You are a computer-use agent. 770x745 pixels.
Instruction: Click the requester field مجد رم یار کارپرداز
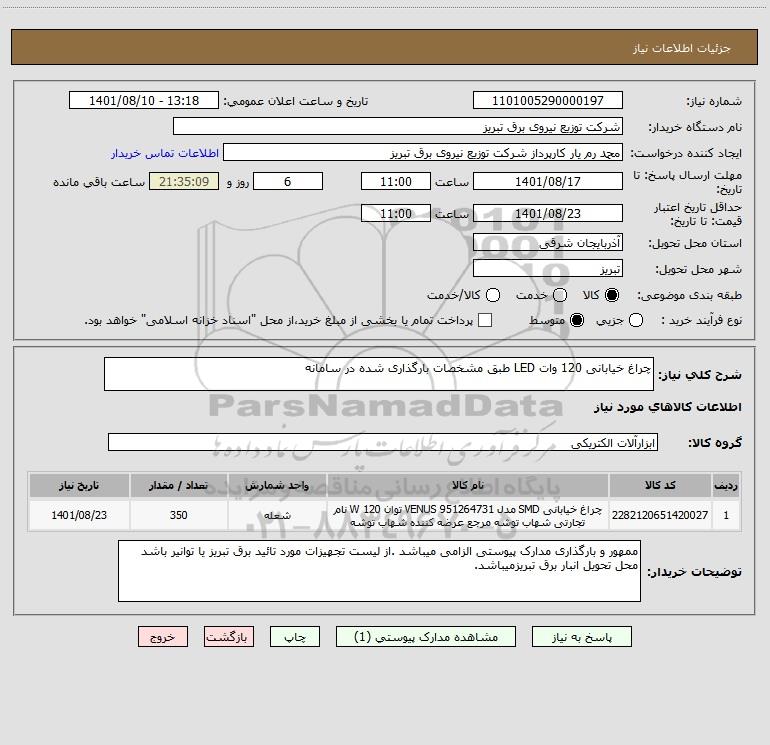[423, 152]
